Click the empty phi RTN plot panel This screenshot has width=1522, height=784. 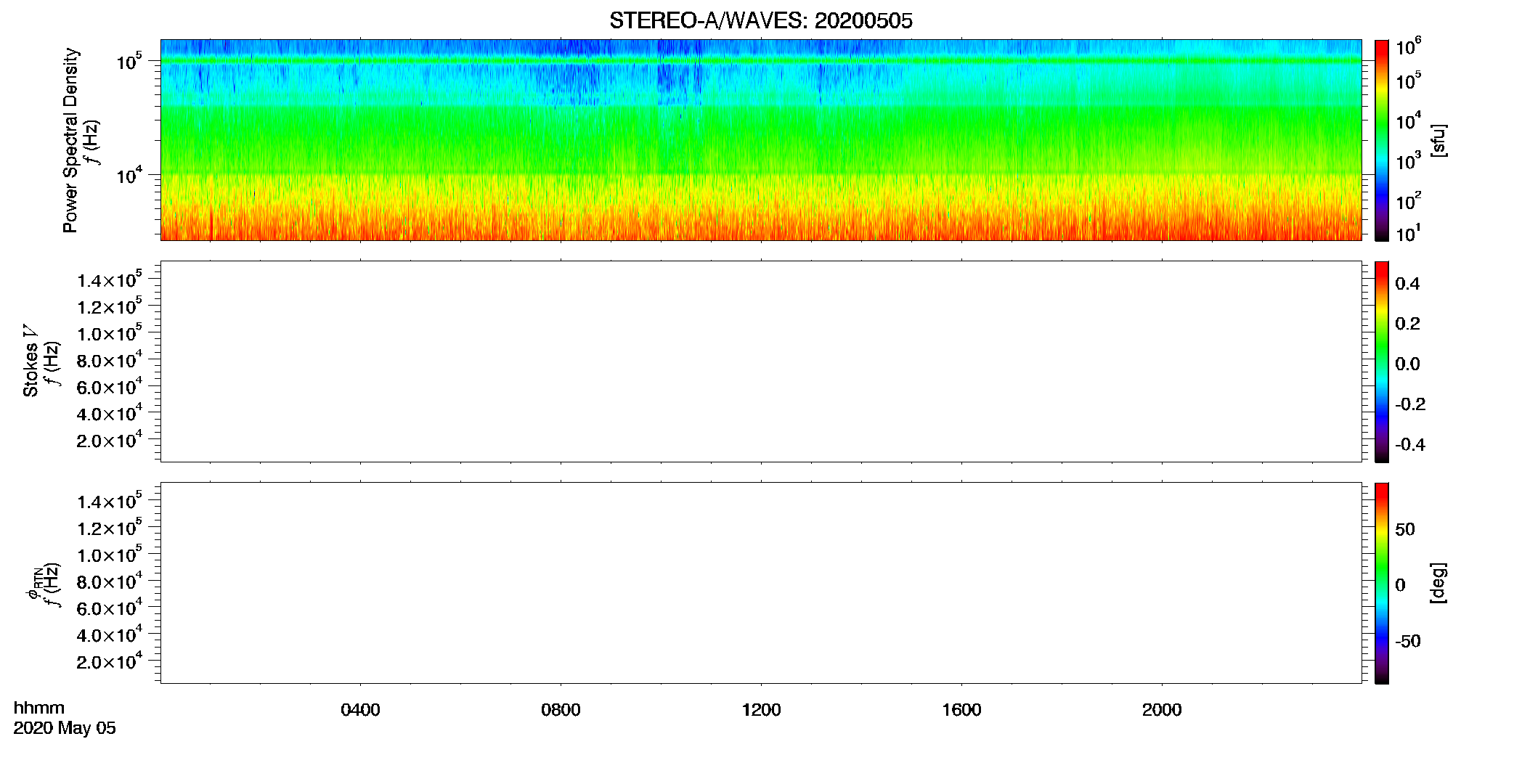click(761, 583)
